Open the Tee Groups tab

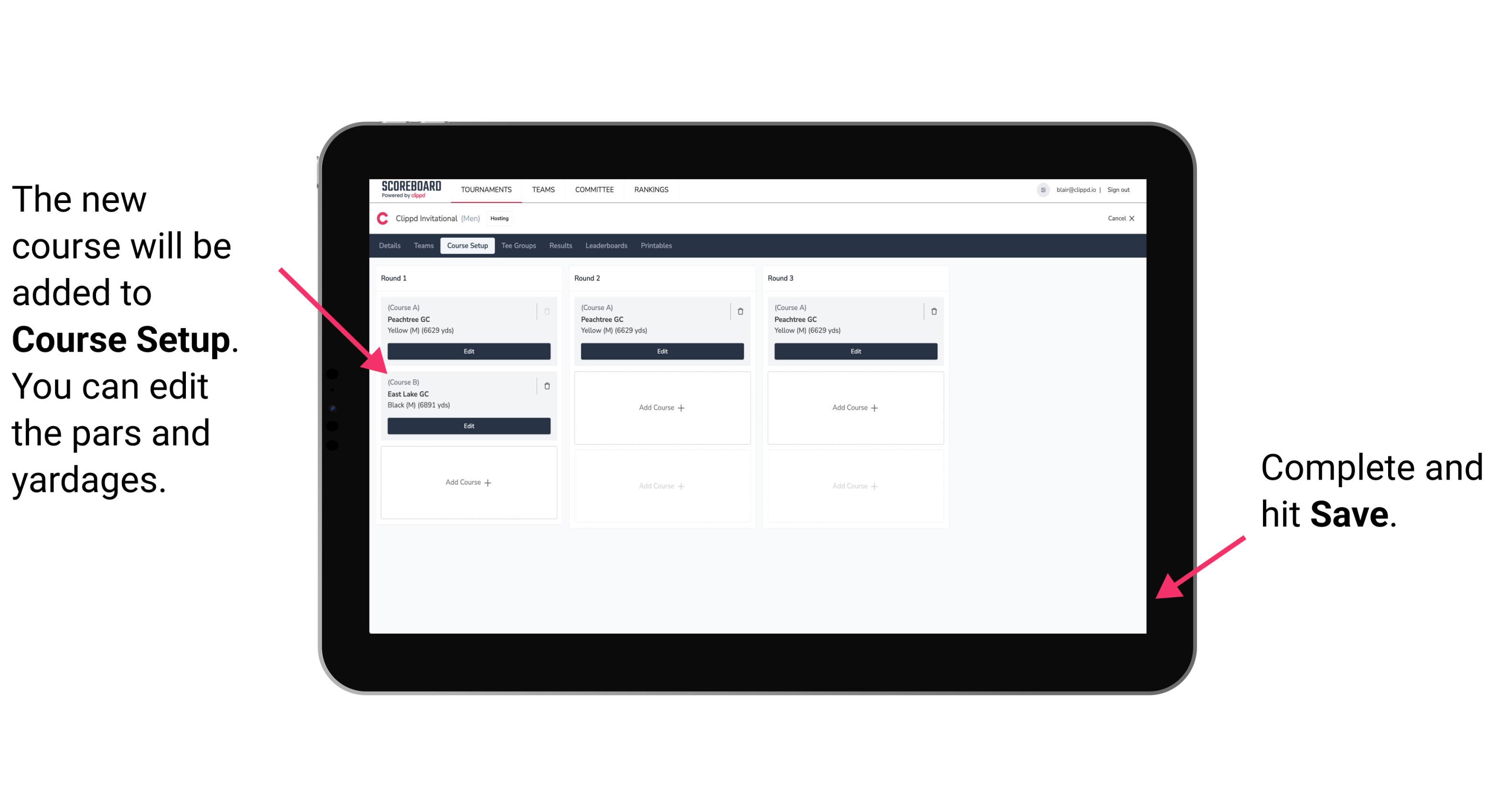tap(517, 245)
